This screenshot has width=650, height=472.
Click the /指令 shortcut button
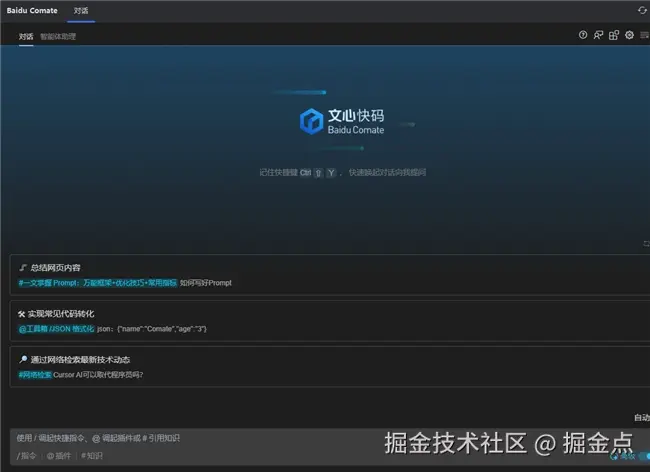27,456
